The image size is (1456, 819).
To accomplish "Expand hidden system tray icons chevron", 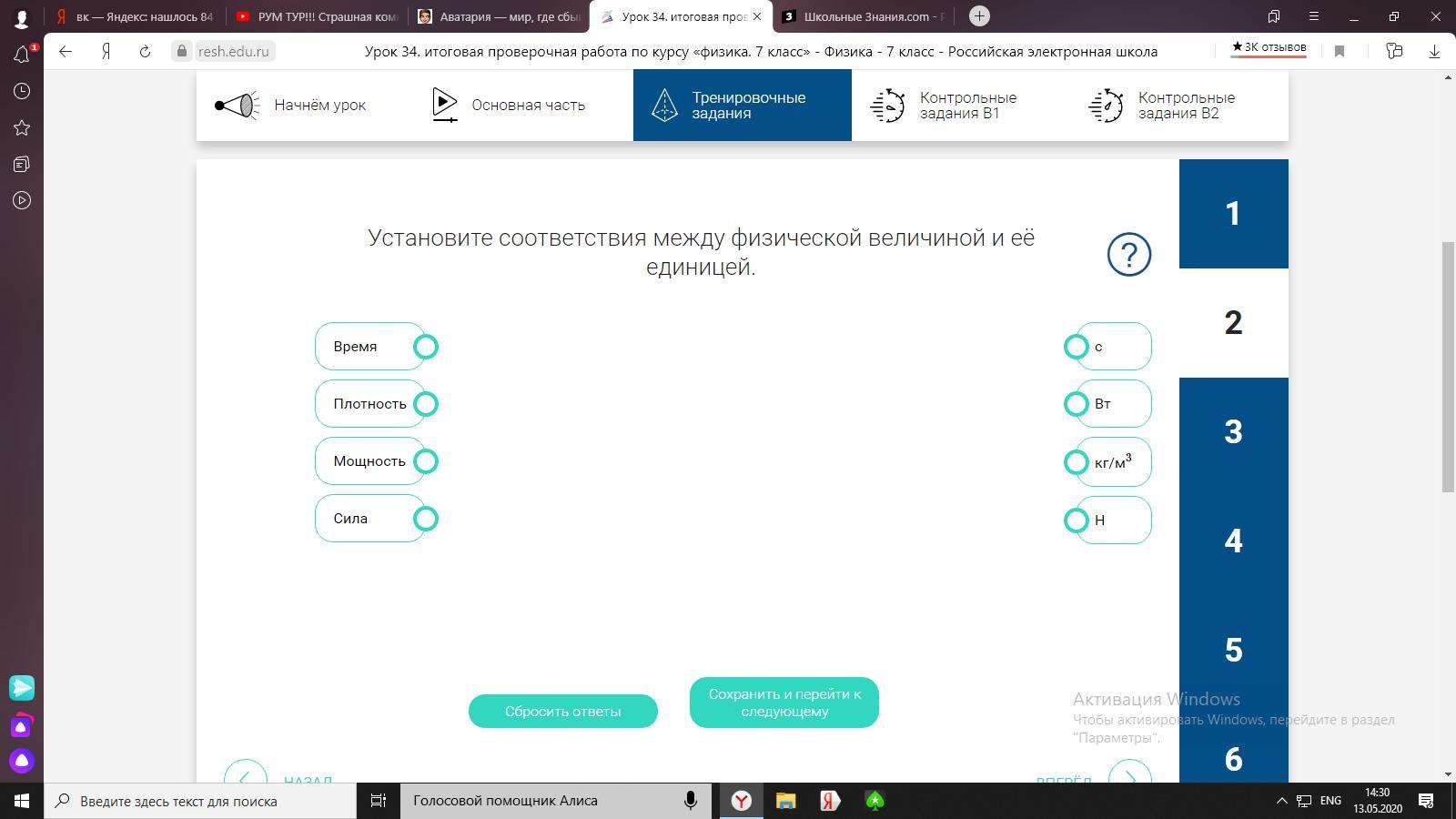I will [1281, 801].
